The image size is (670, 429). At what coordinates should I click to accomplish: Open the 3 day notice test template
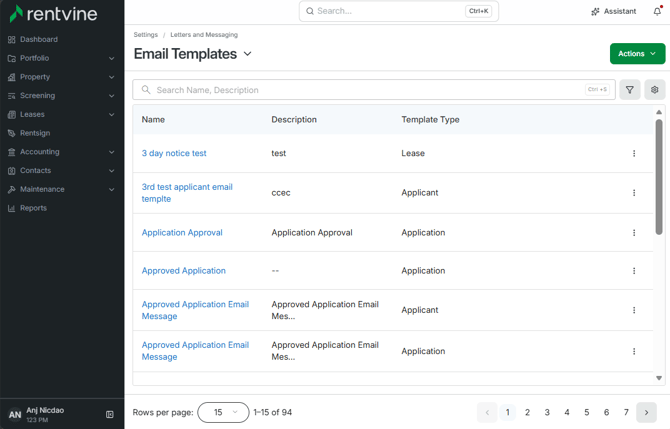174,153
